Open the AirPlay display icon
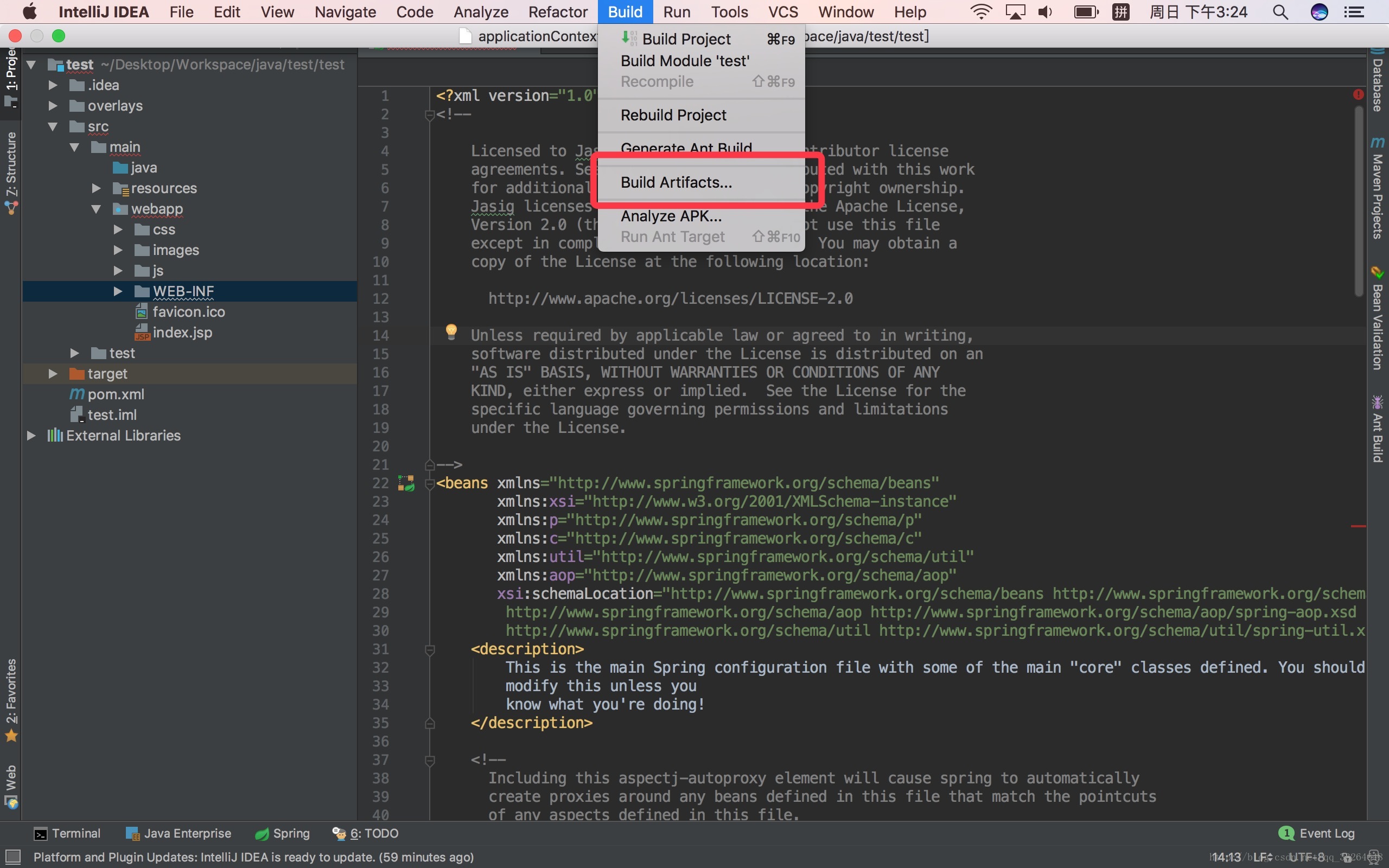 [1014, 11]
